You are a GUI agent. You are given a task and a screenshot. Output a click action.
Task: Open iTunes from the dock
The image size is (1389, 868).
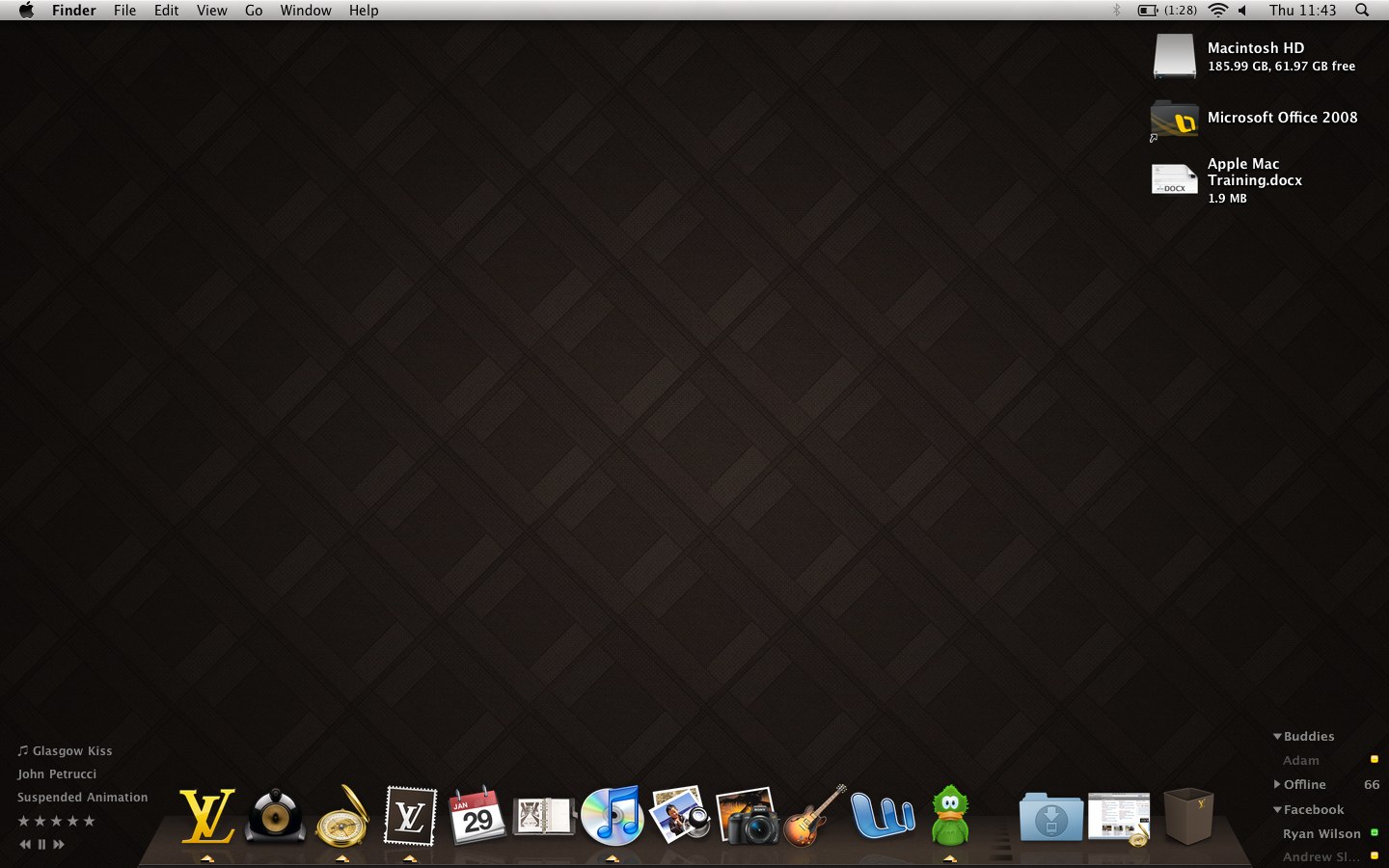click(613, 816)
